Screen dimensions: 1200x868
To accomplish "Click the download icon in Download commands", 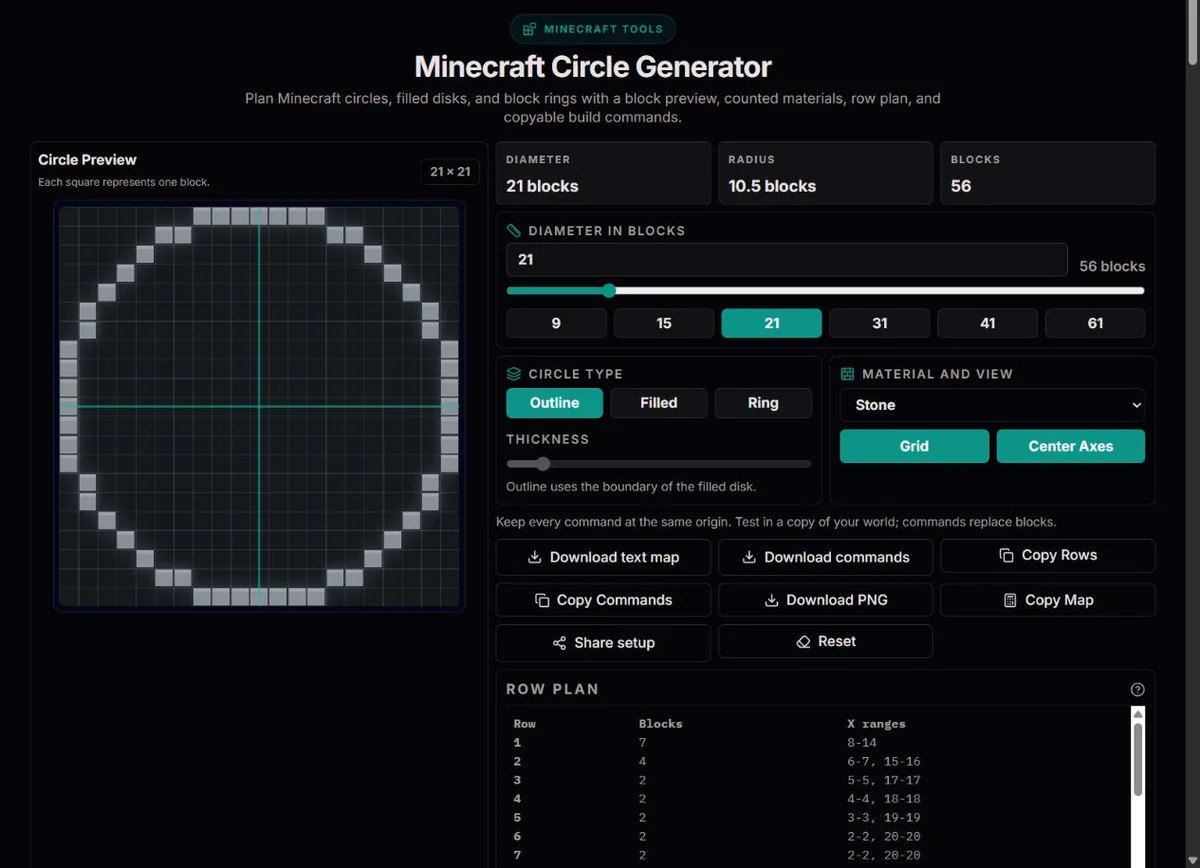I will point(749,557).
